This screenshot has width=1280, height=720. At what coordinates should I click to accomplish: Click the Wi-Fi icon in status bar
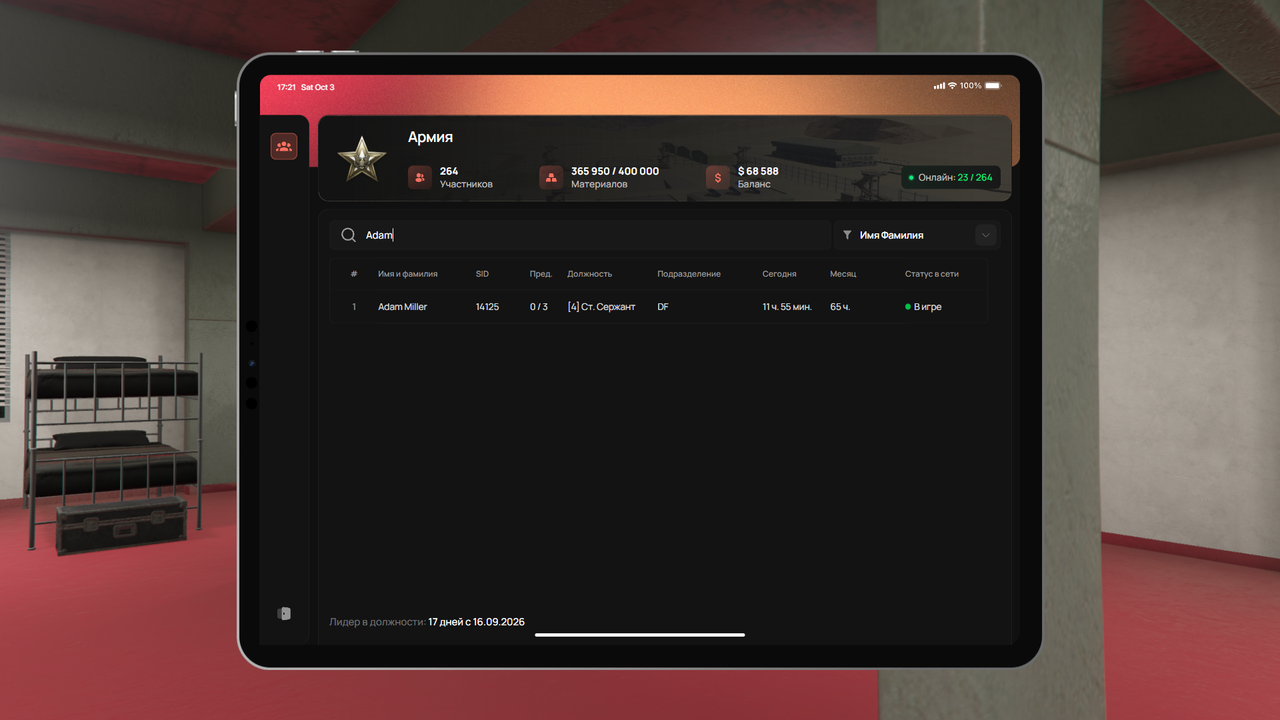tap(952, 86)
